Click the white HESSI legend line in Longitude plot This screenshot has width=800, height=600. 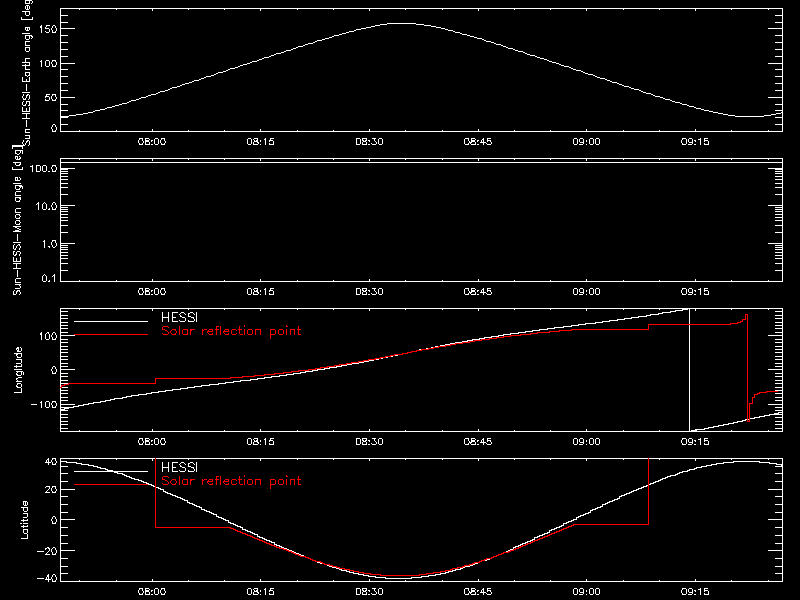coord(111,321)
